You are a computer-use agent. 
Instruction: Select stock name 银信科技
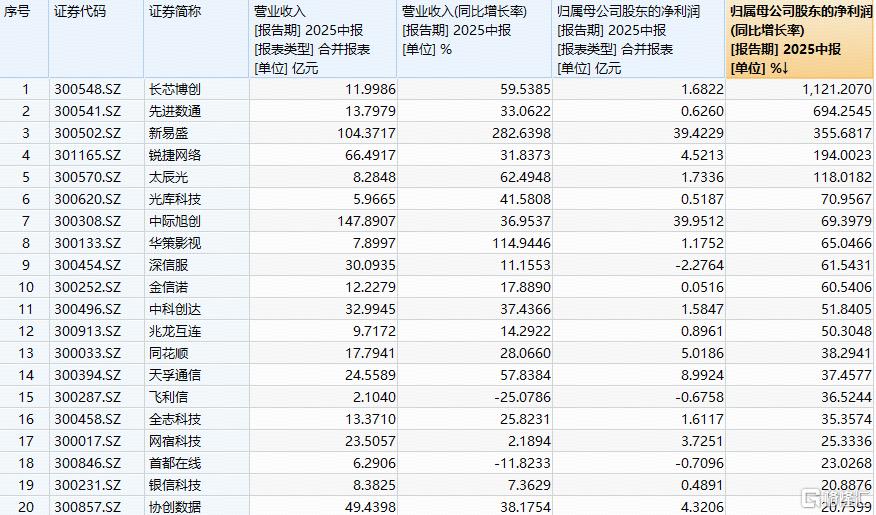pos(175,486)
